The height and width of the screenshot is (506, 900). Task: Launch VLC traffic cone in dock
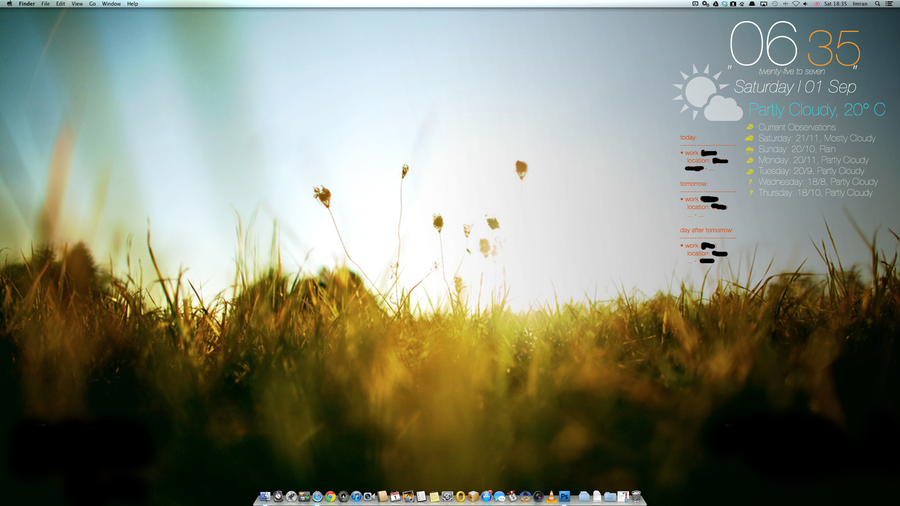pyautogui.click(x=552, y=496)
